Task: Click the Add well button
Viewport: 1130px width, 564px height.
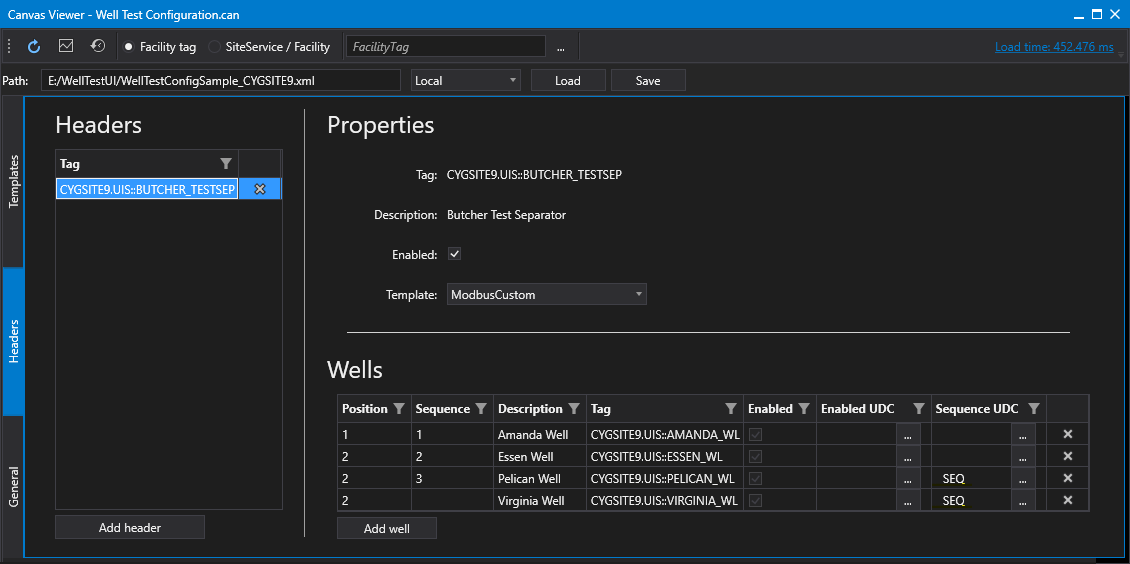Action: tap(387, 528)
